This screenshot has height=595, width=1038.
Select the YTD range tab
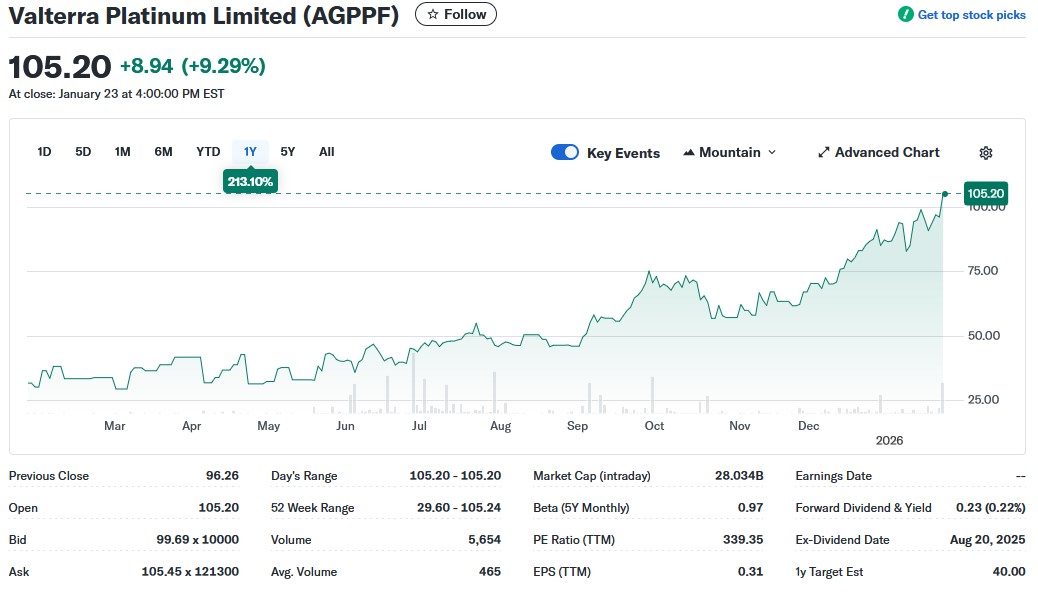tap(208, 152)
